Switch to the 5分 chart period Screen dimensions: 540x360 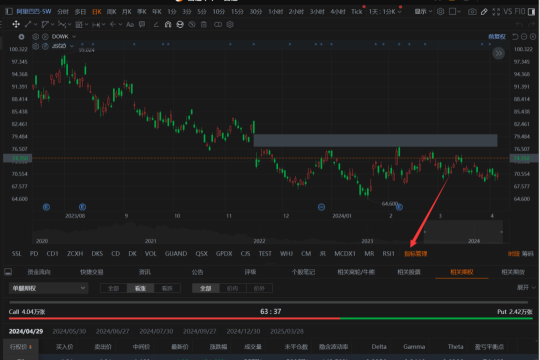pos(202,12)
